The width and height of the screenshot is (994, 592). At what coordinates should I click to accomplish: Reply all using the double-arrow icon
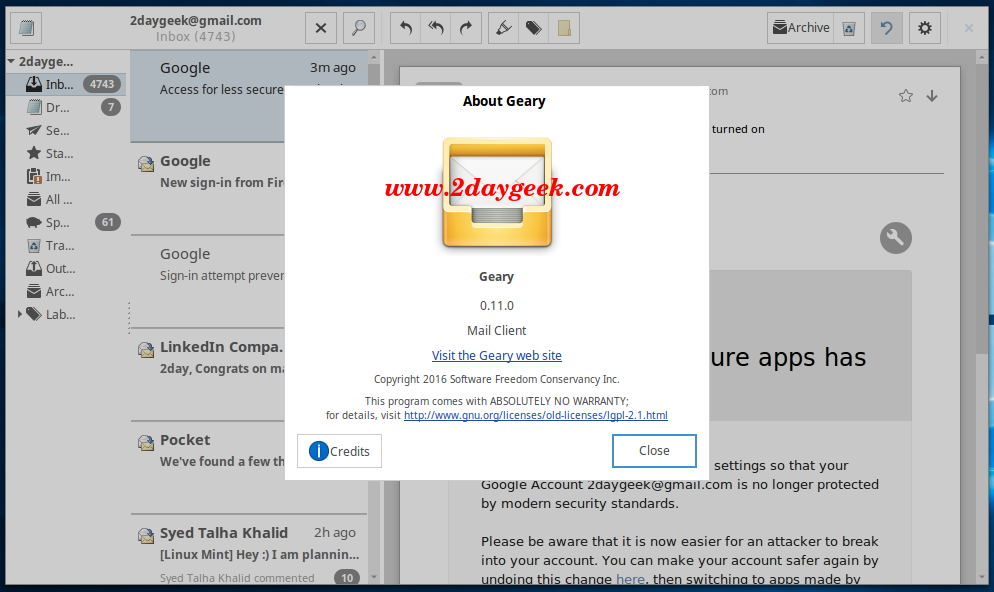[x=436, y=28]
